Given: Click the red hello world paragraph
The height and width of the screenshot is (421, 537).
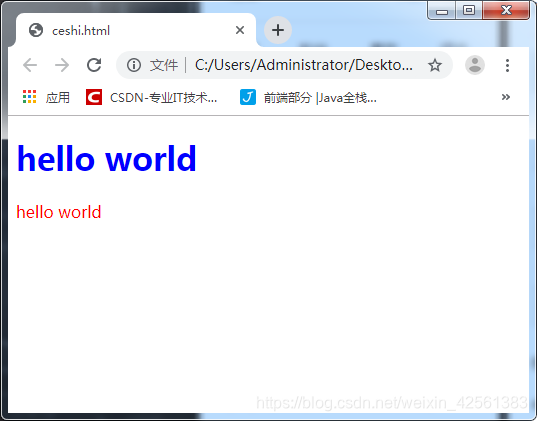Looking at the screenshot, I should (x=59, y=212).
